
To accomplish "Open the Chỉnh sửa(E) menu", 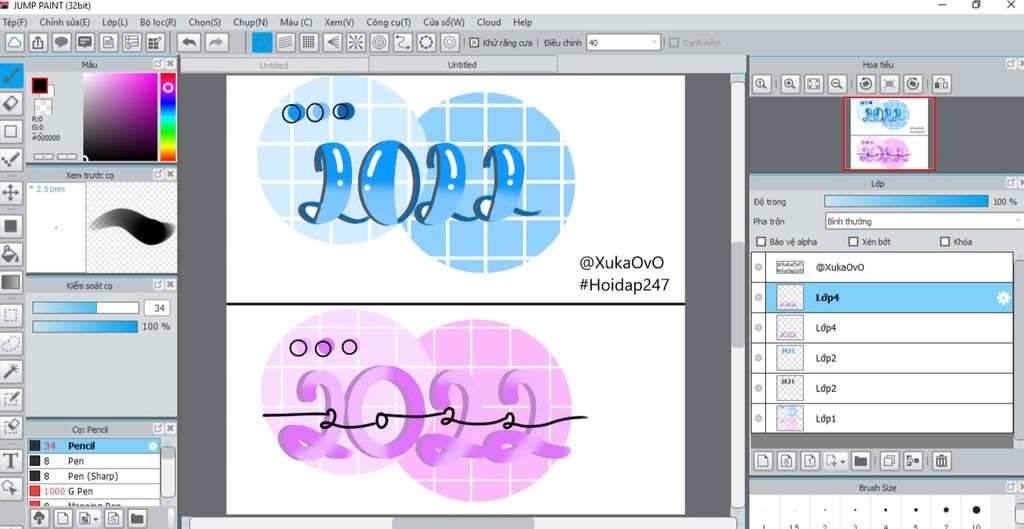I will pos(65,22).
